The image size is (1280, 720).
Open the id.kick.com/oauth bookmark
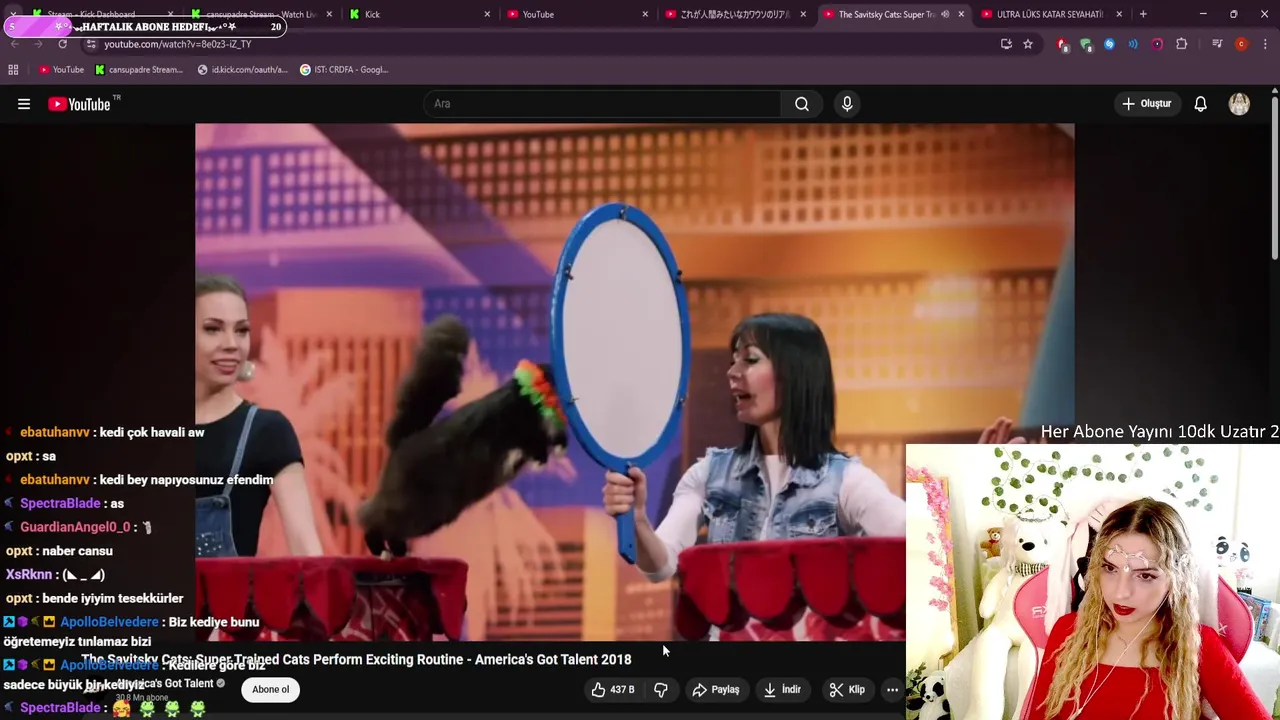coord(243,69)
